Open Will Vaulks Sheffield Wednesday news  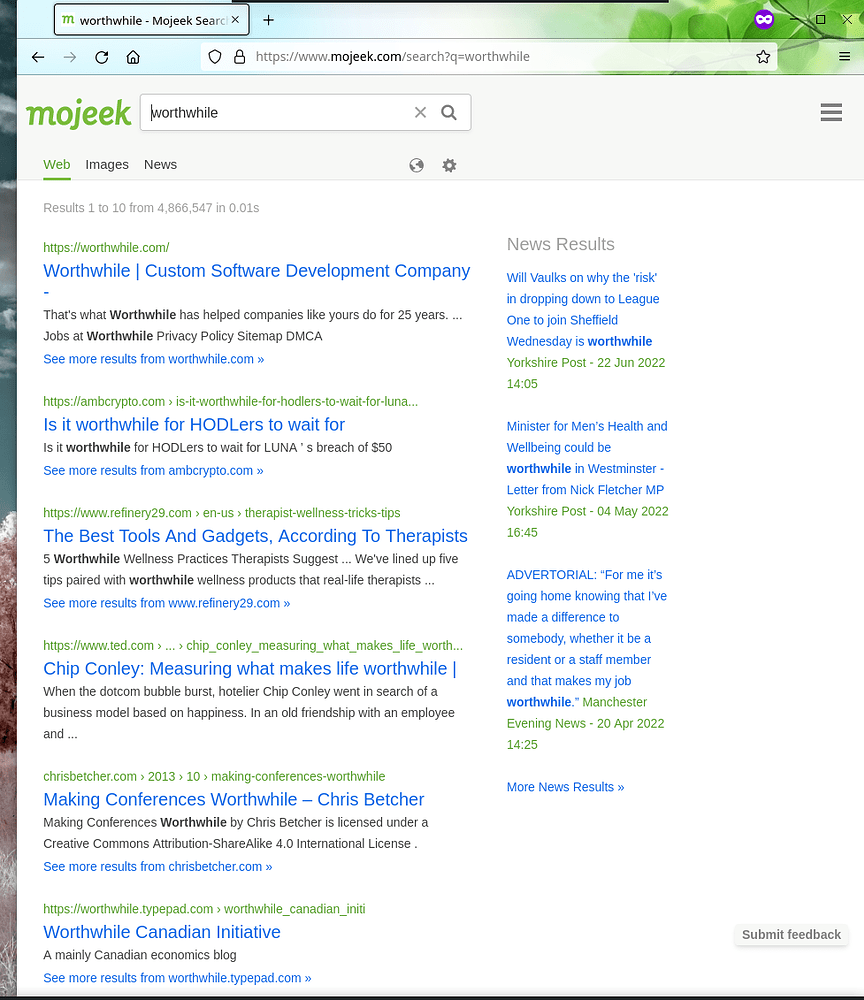point(583,309)
